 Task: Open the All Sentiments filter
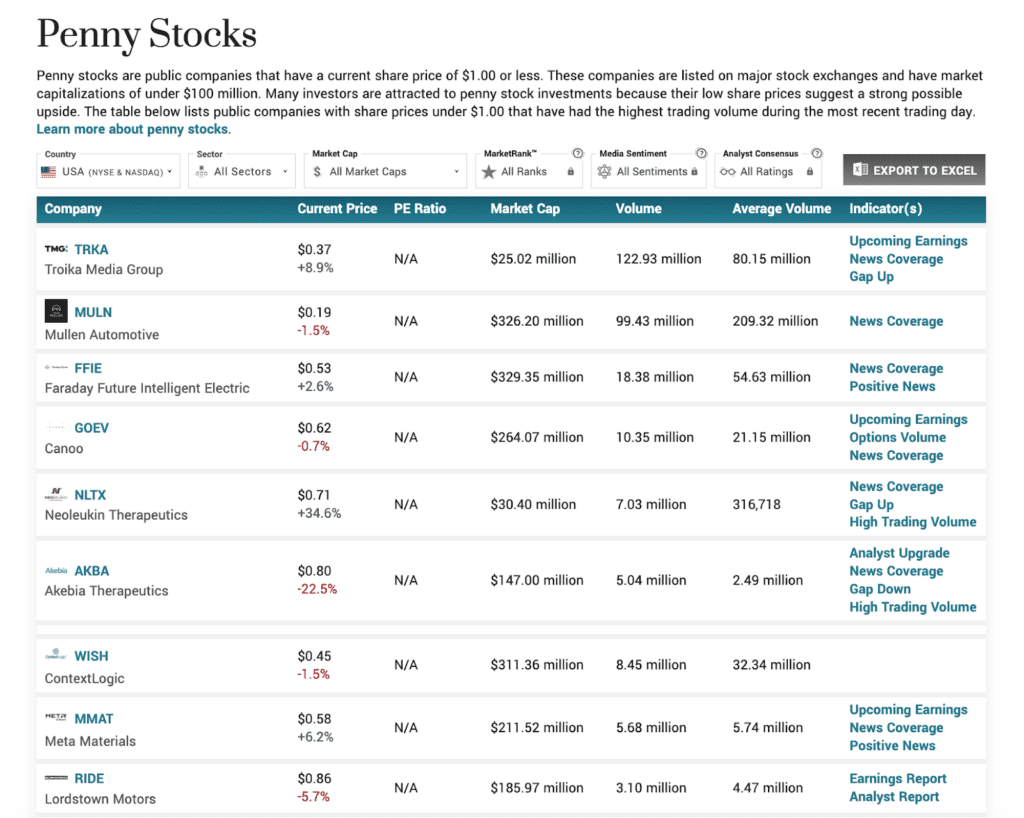pos(647,171)
